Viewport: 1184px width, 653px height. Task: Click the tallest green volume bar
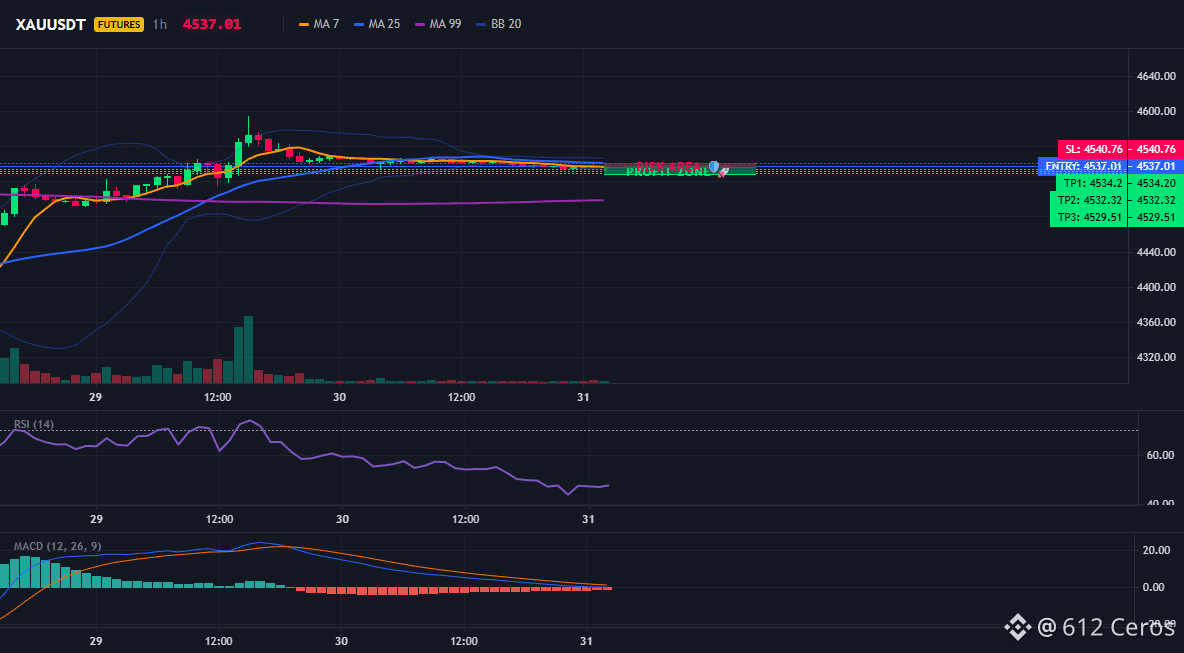[x=248, y=350]
